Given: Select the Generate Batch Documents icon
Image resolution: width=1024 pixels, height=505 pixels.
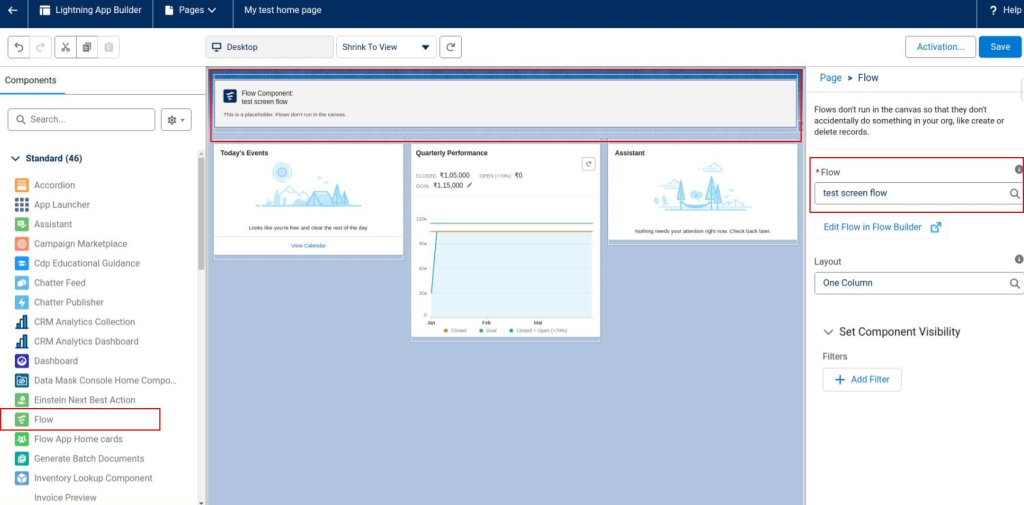Looking at the screenshot, I should point(22,459).
